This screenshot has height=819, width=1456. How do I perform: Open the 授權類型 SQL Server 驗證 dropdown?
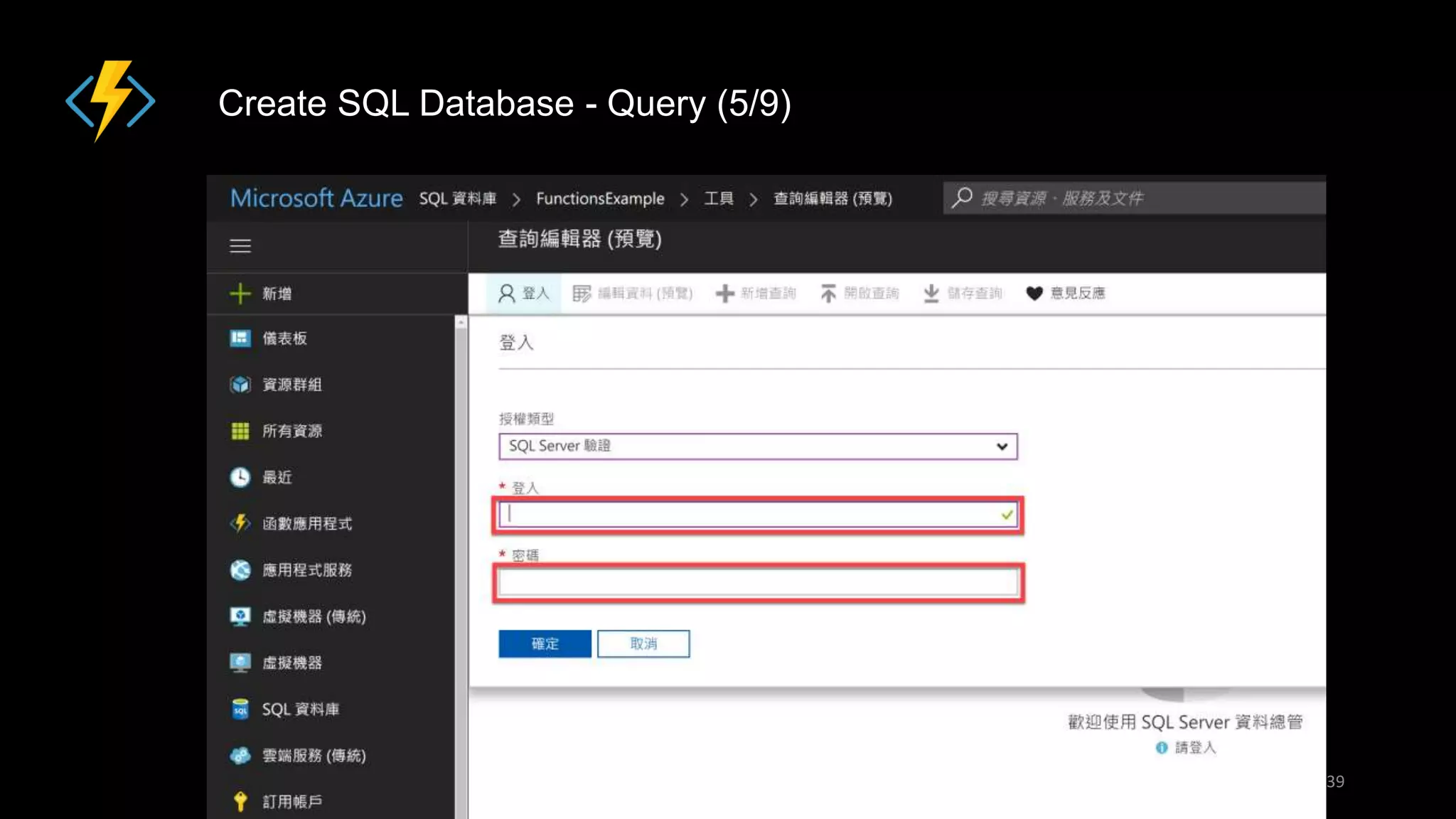pos(758,446)
